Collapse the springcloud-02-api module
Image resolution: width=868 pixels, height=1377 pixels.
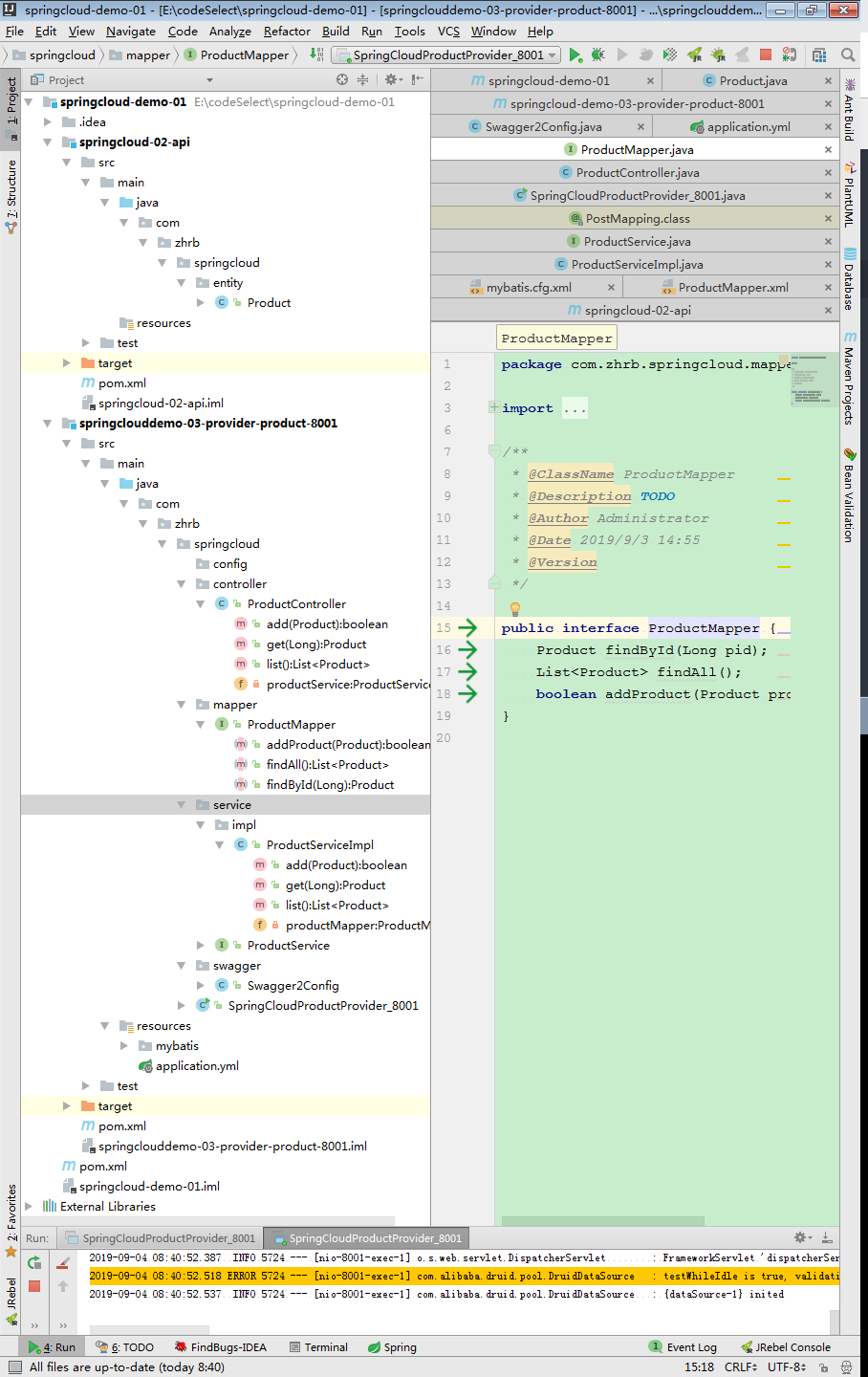47,142
